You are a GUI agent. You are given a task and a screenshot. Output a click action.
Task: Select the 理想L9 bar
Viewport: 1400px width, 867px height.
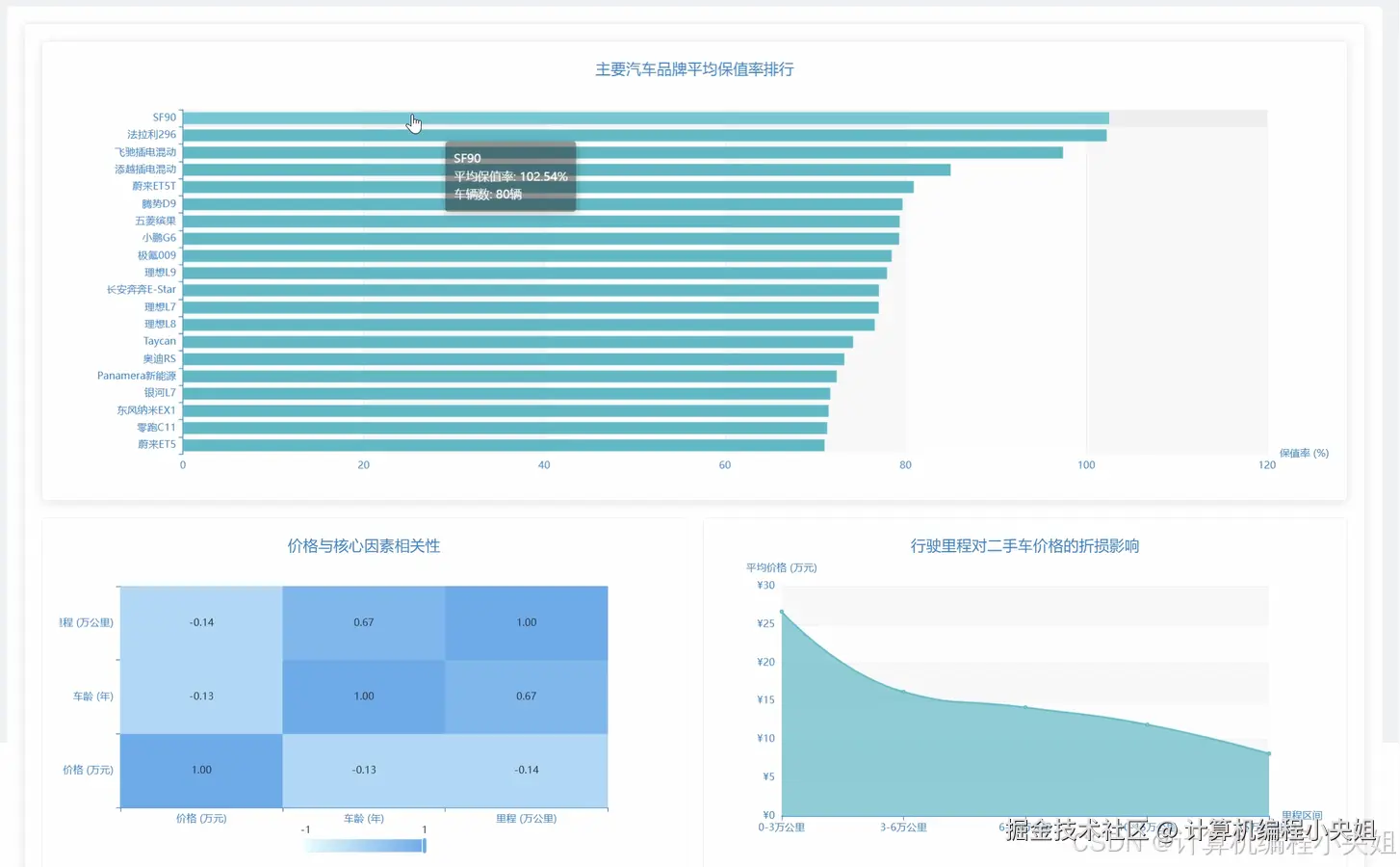[534, 273]
